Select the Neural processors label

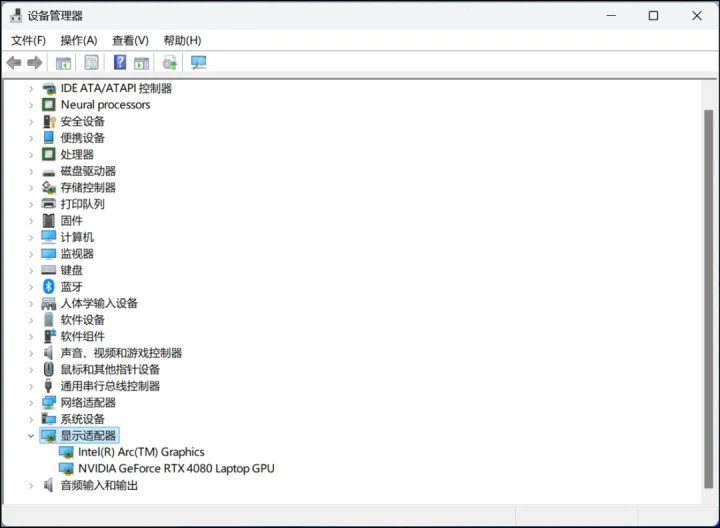pos(106,105)
